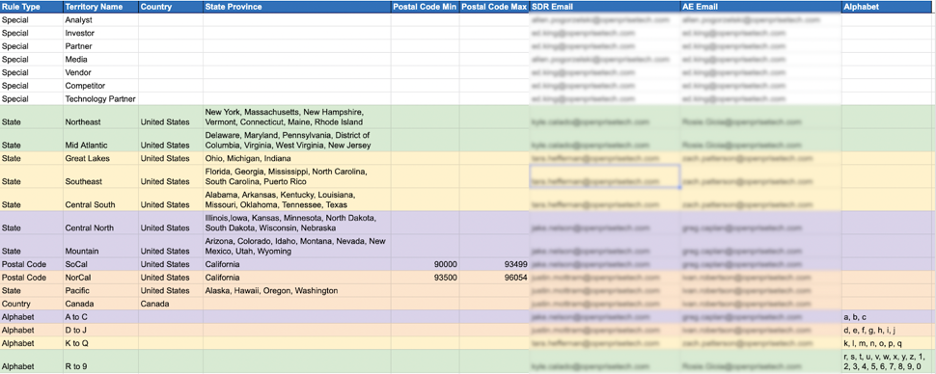936x374 pixels.
Task: Click the State rule type in Mountain row
Action: coord(31,246)
